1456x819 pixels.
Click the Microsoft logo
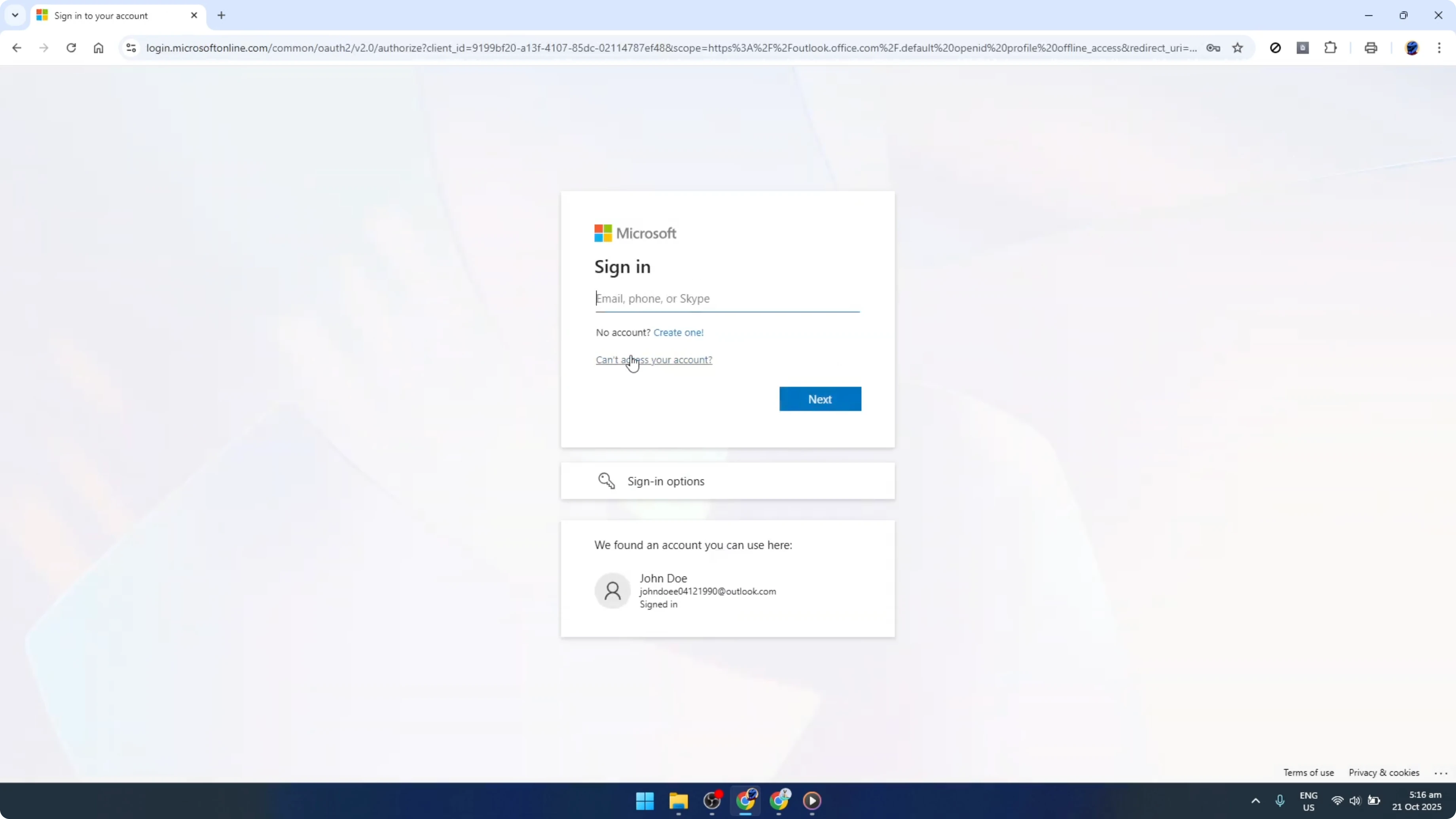[635, 233]
